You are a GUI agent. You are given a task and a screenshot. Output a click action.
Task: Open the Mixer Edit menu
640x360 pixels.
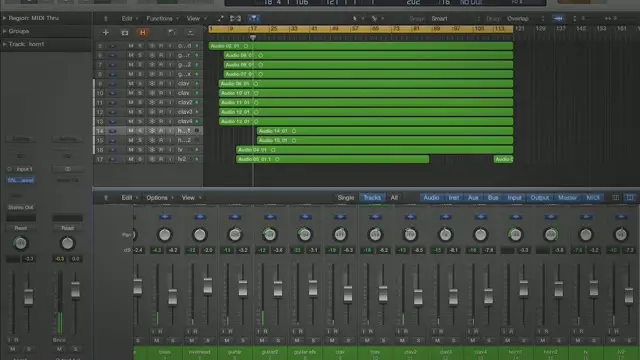[x=129, y=198]
